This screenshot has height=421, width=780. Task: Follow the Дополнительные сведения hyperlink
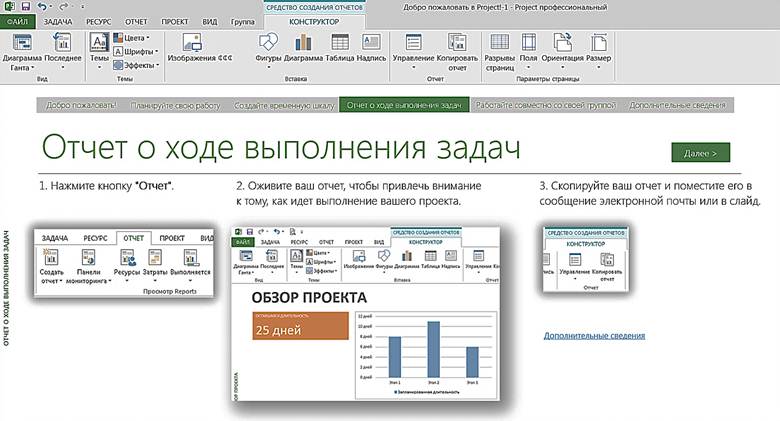[x=594, y=336]
